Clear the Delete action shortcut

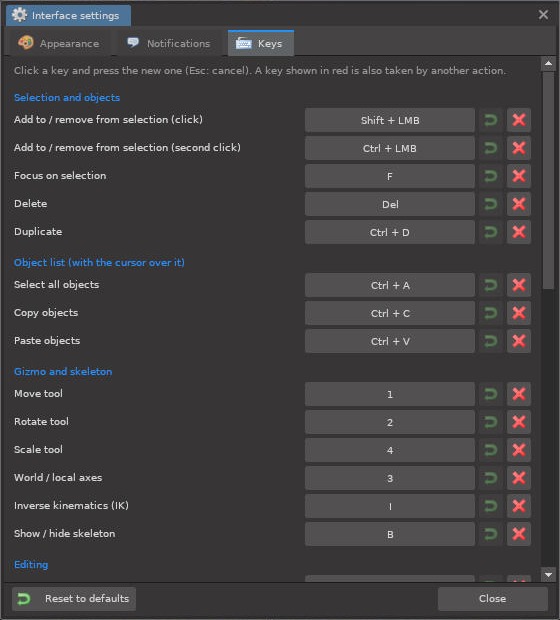click(x=519, y=204)
